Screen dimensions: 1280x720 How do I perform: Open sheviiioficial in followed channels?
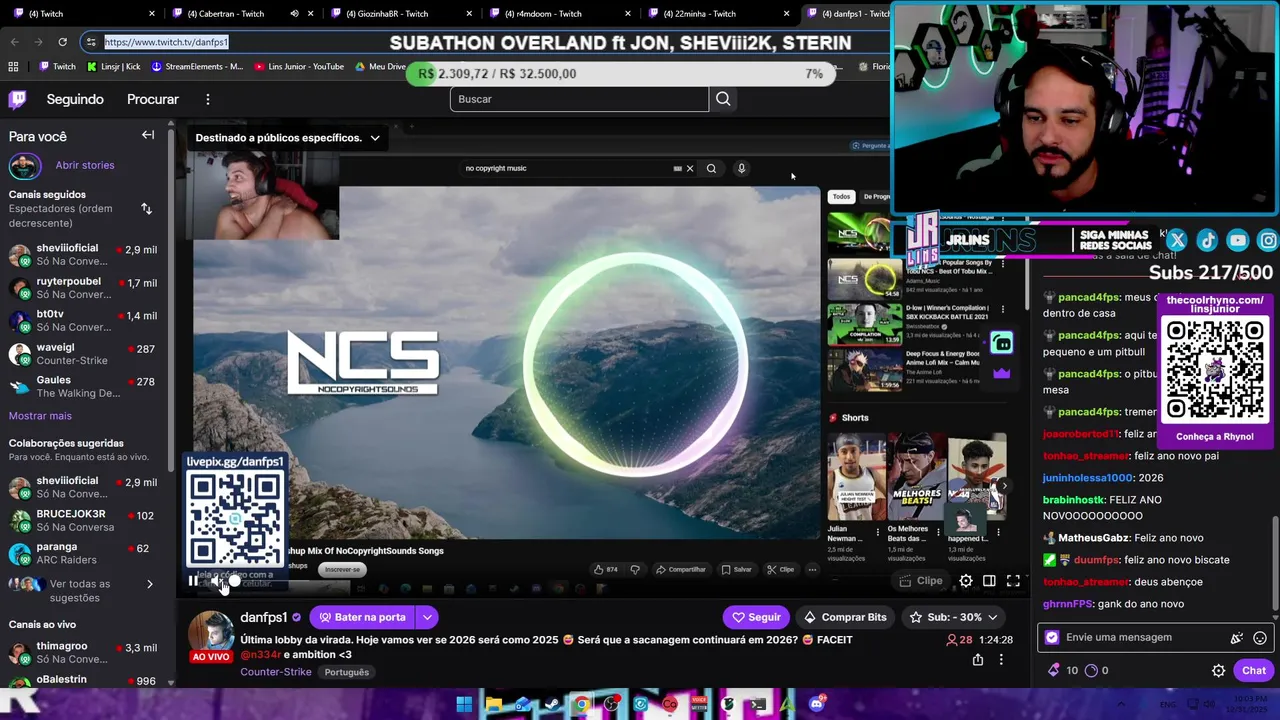(x=87, y=255)
